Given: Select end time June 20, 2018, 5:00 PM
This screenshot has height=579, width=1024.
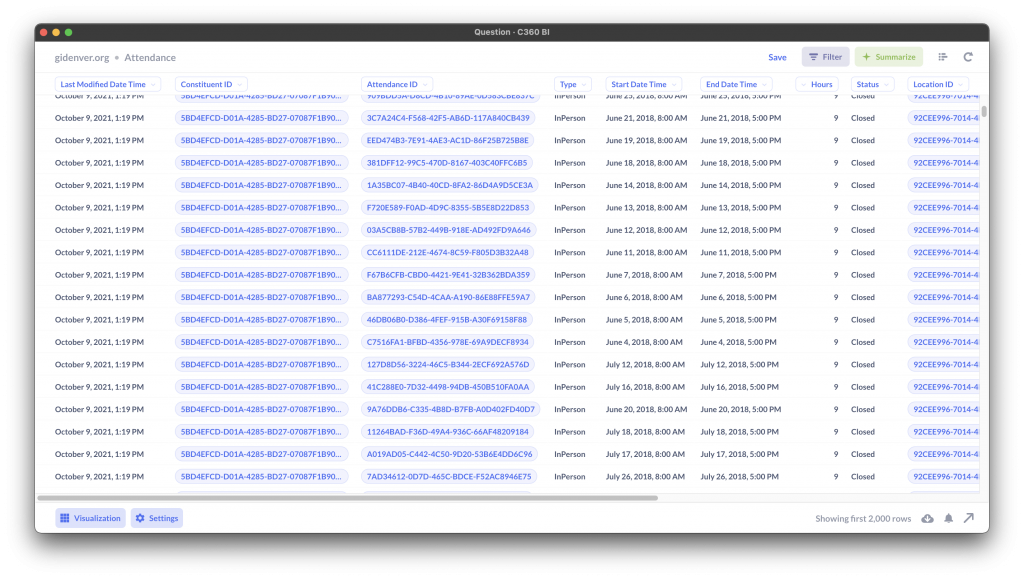Looking at the screenshot, I should (x=741, y=409).
